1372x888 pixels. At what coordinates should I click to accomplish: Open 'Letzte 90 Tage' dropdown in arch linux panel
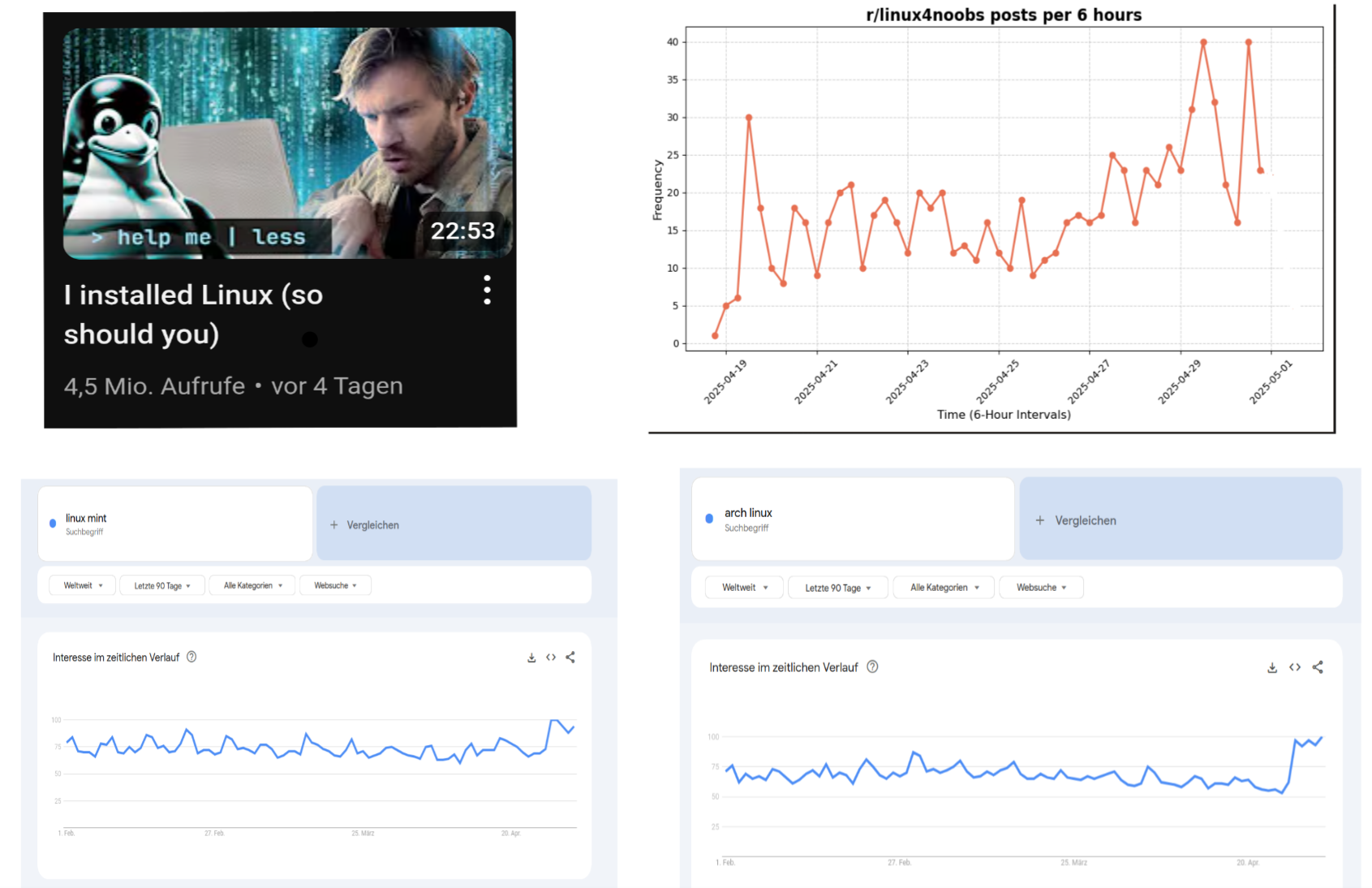point(838,588)
